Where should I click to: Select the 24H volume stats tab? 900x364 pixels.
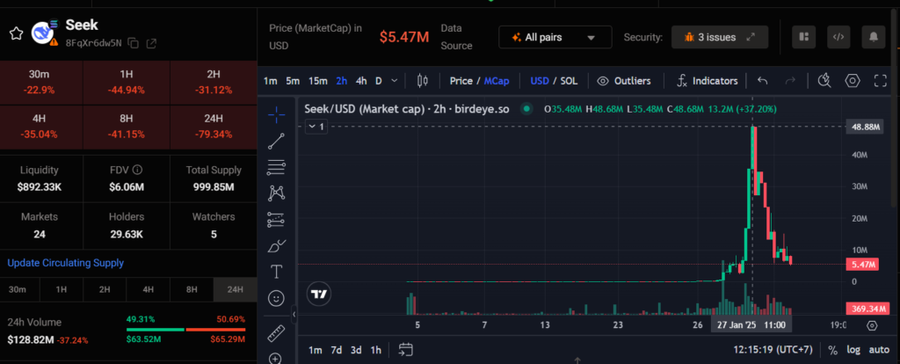[235, 290]
